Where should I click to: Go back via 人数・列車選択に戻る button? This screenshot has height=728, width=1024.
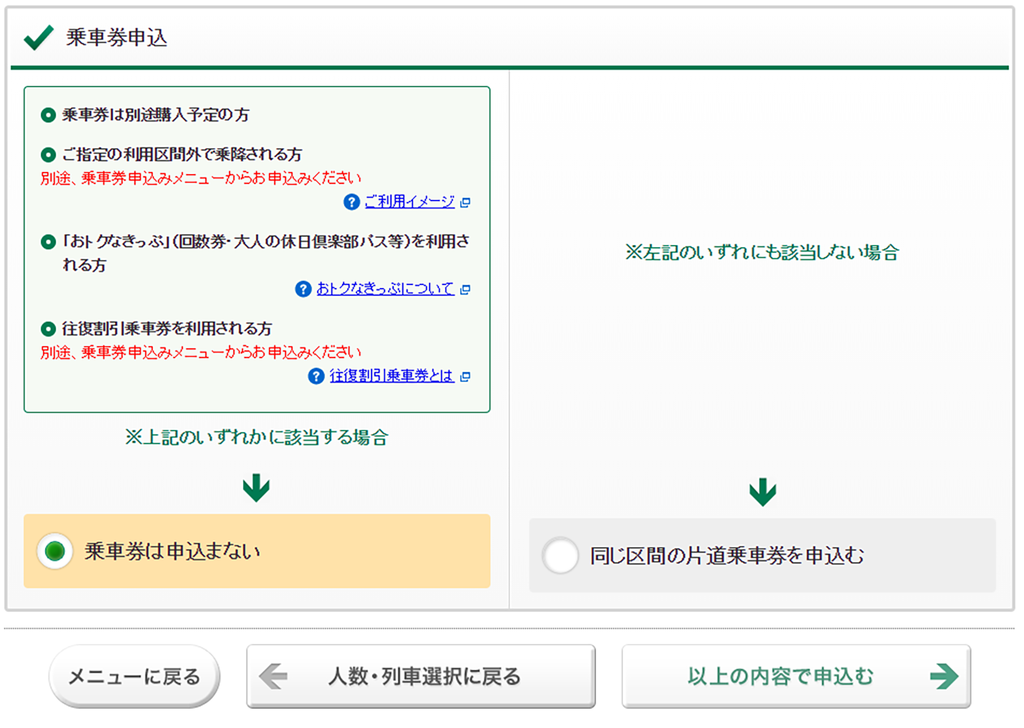pos(421,676)
